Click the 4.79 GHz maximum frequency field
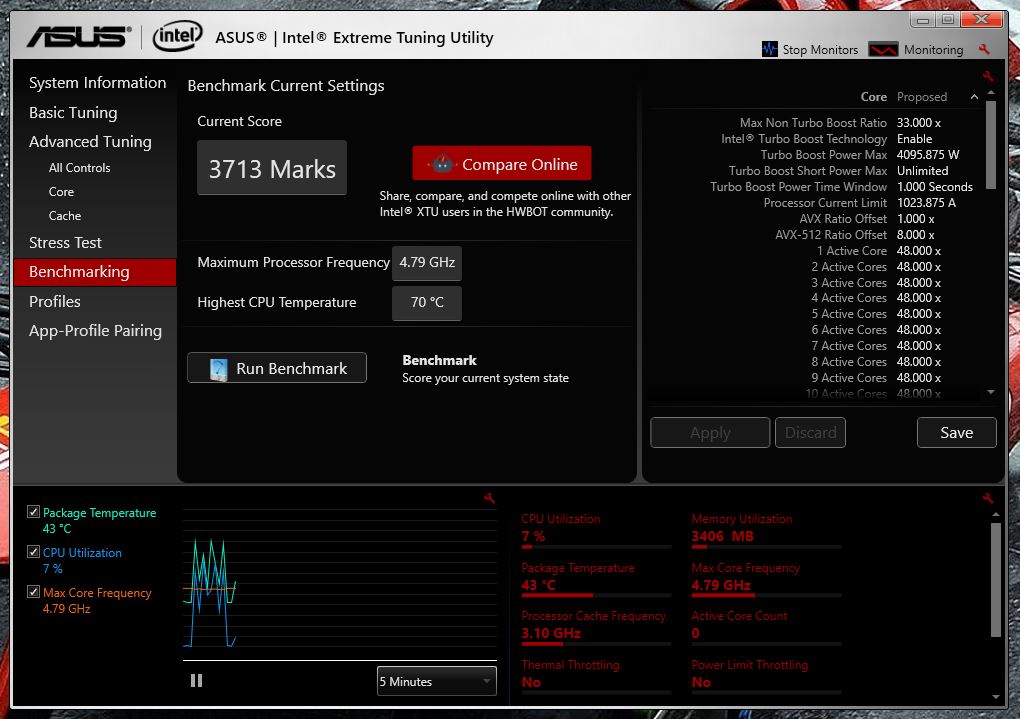Image resolution: width=1020 pixels, height=719 pixels. (x=427, y=263)
